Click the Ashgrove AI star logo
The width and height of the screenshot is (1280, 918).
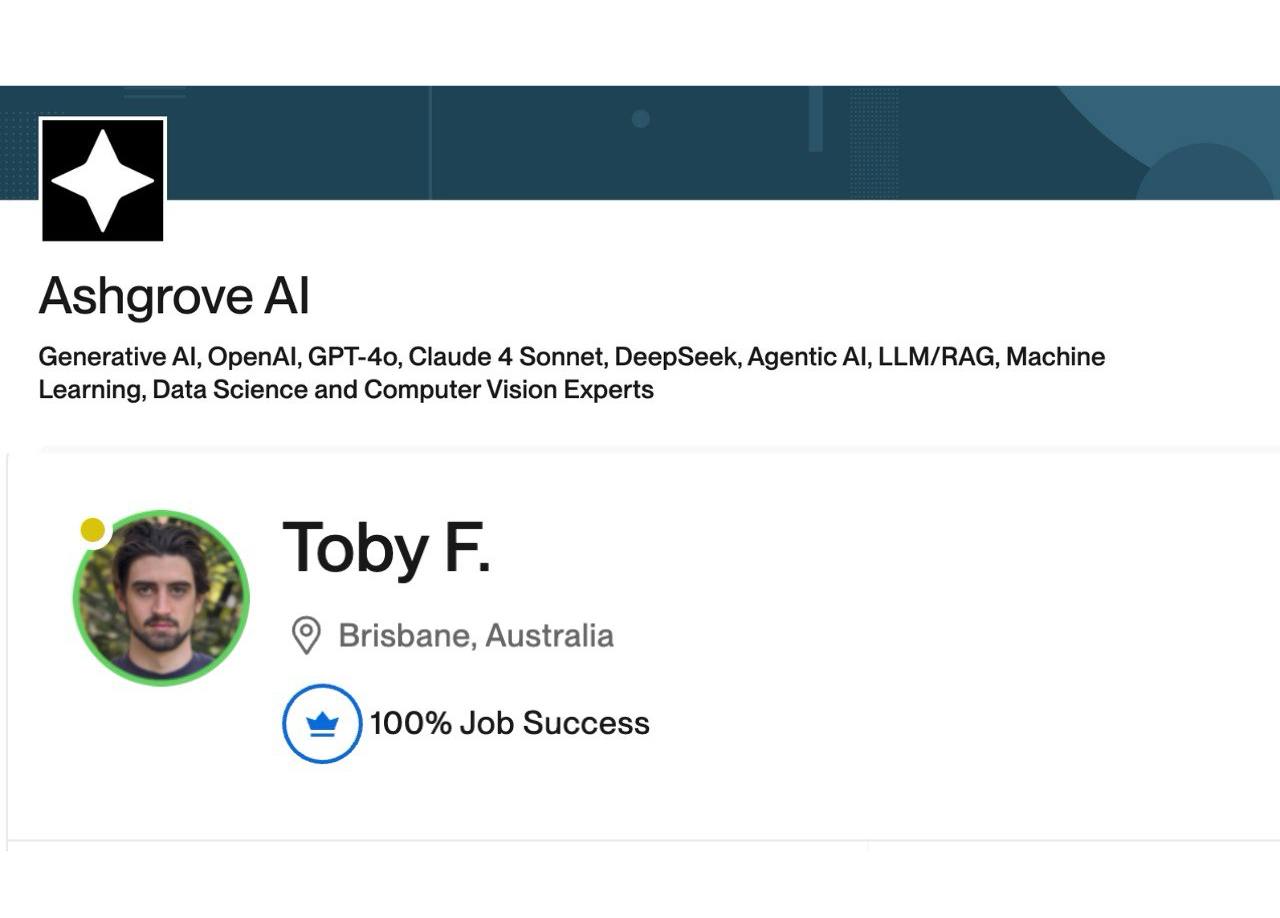pyautogui.click(x=103, y=180)
